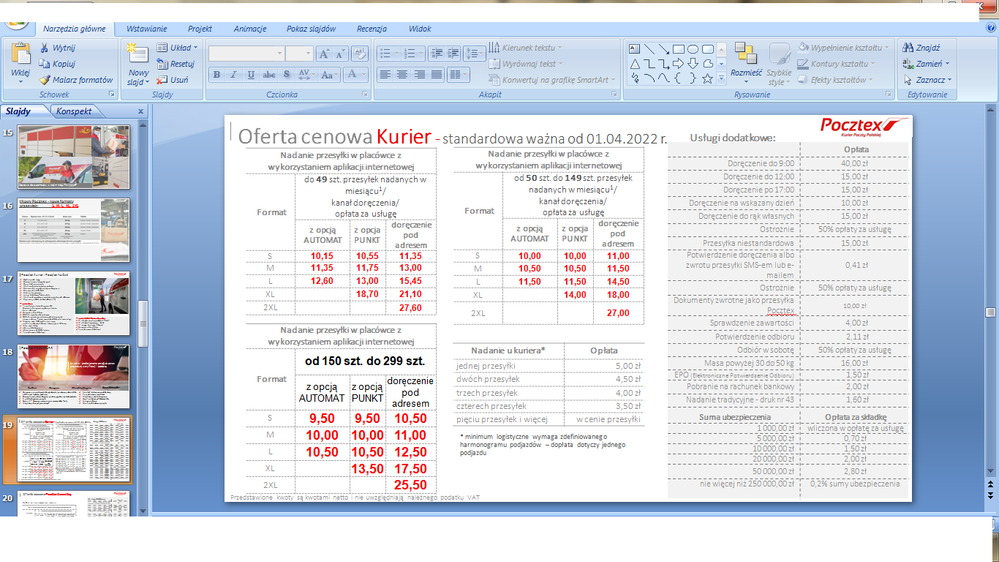The image size is (999, 562).
Task: Open Wyrównaj tekst dropdown
Action: point(526,64)
